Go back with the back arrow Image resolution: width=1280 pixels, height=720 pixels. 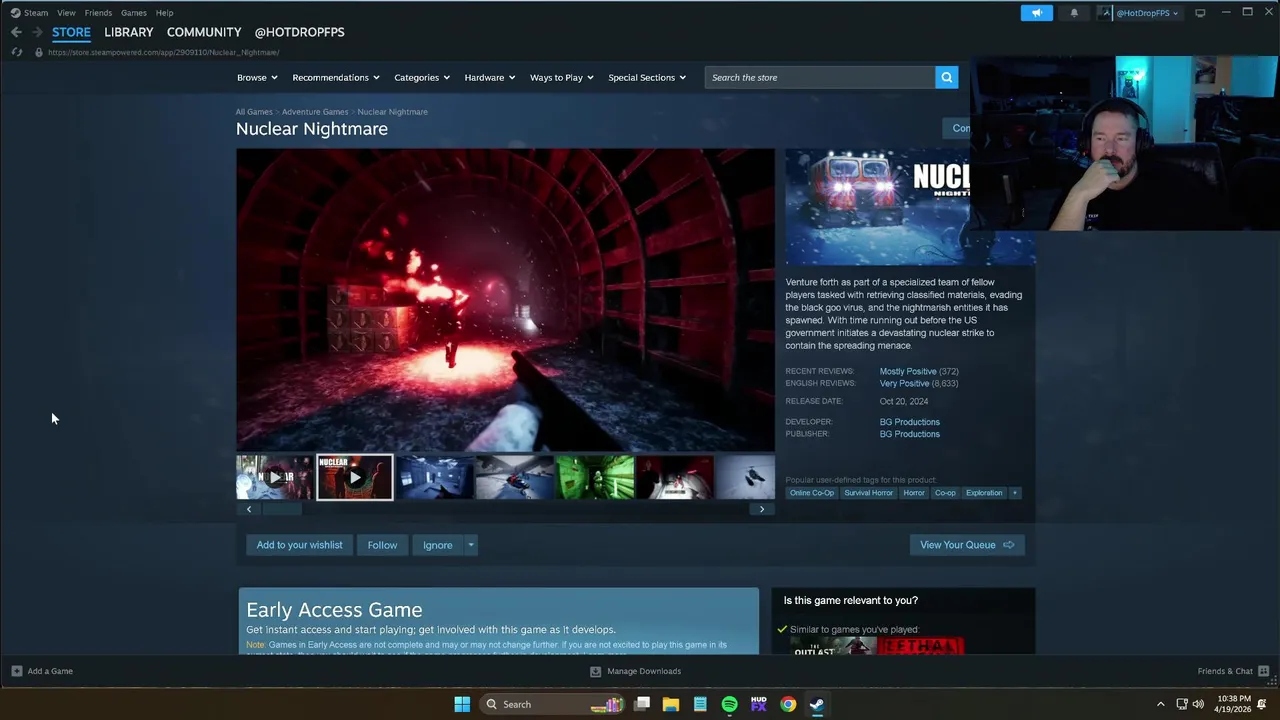click(16, 32)
